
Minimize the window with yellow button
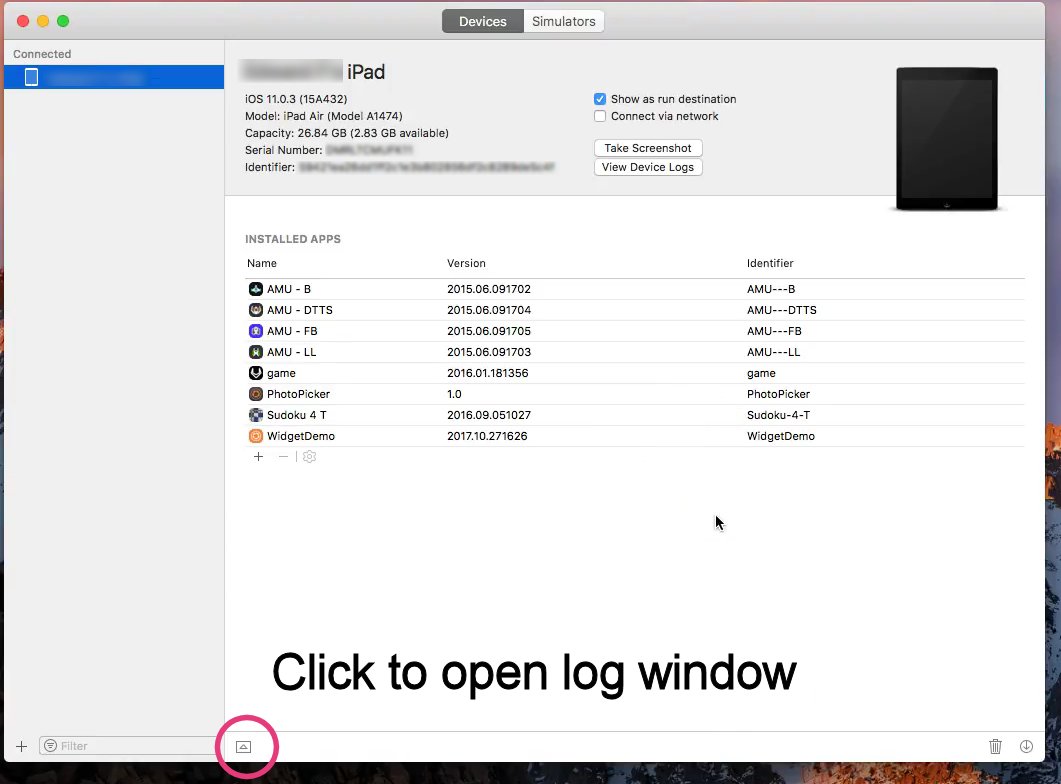(43, 21)
